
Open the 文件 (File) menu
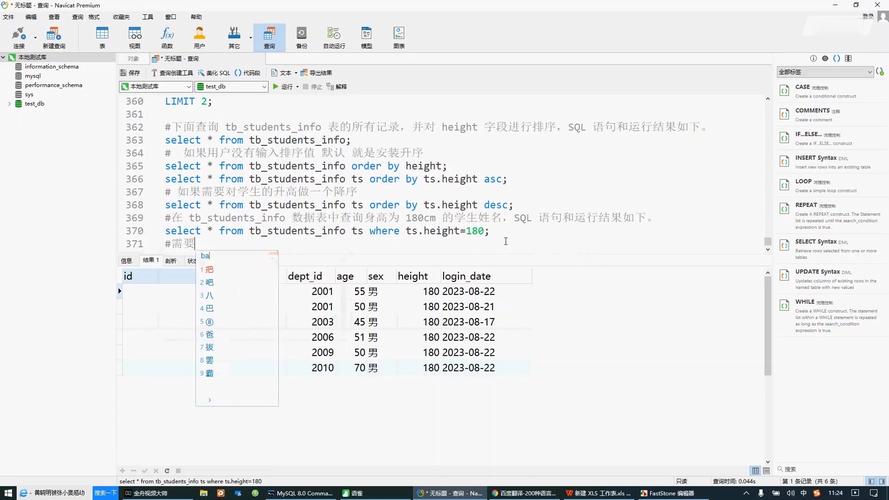point(8,17)
